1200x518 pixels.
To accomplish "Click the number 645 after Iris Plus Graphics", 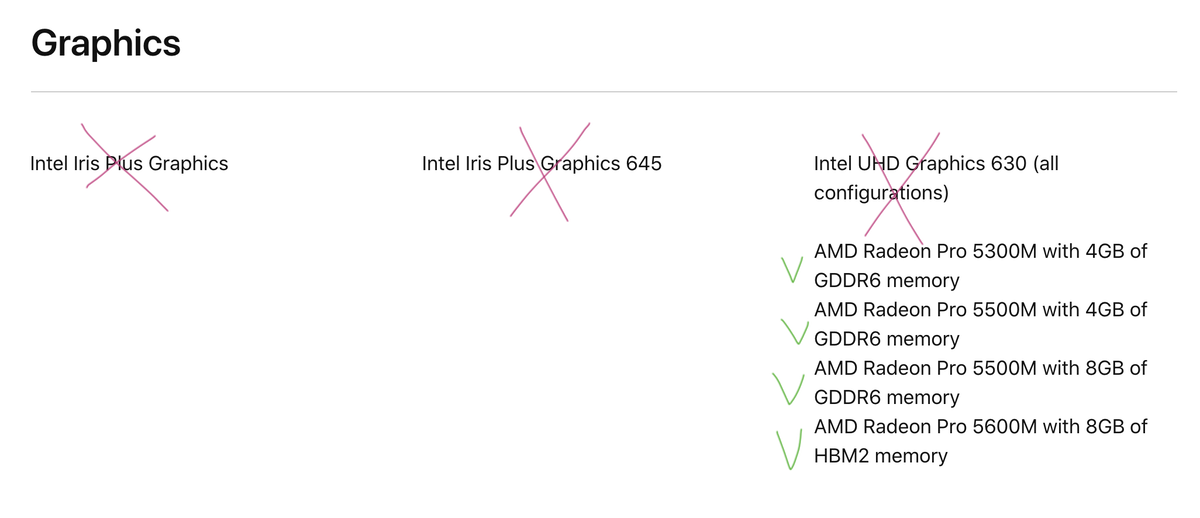I will pos(643,163).
